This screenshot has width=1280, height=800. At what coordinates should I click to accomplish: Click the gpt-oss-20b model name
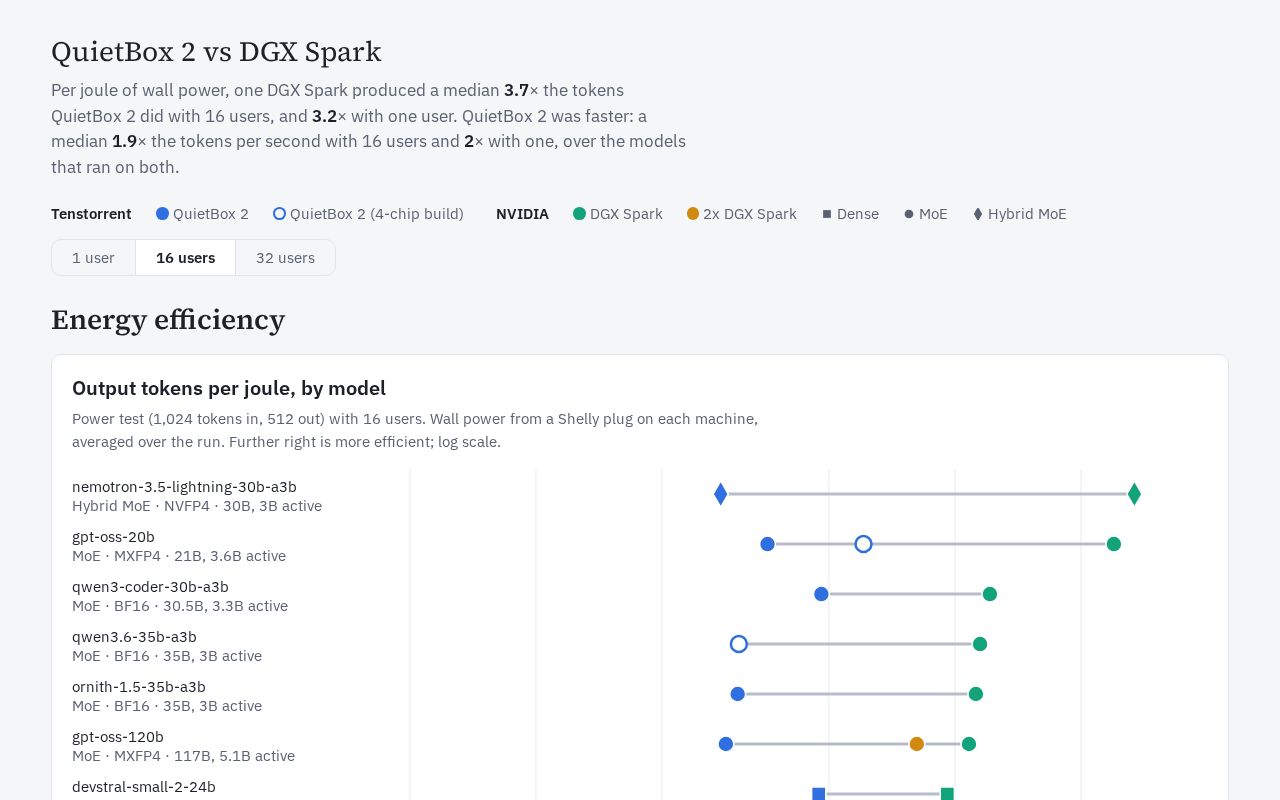(113, 537)
